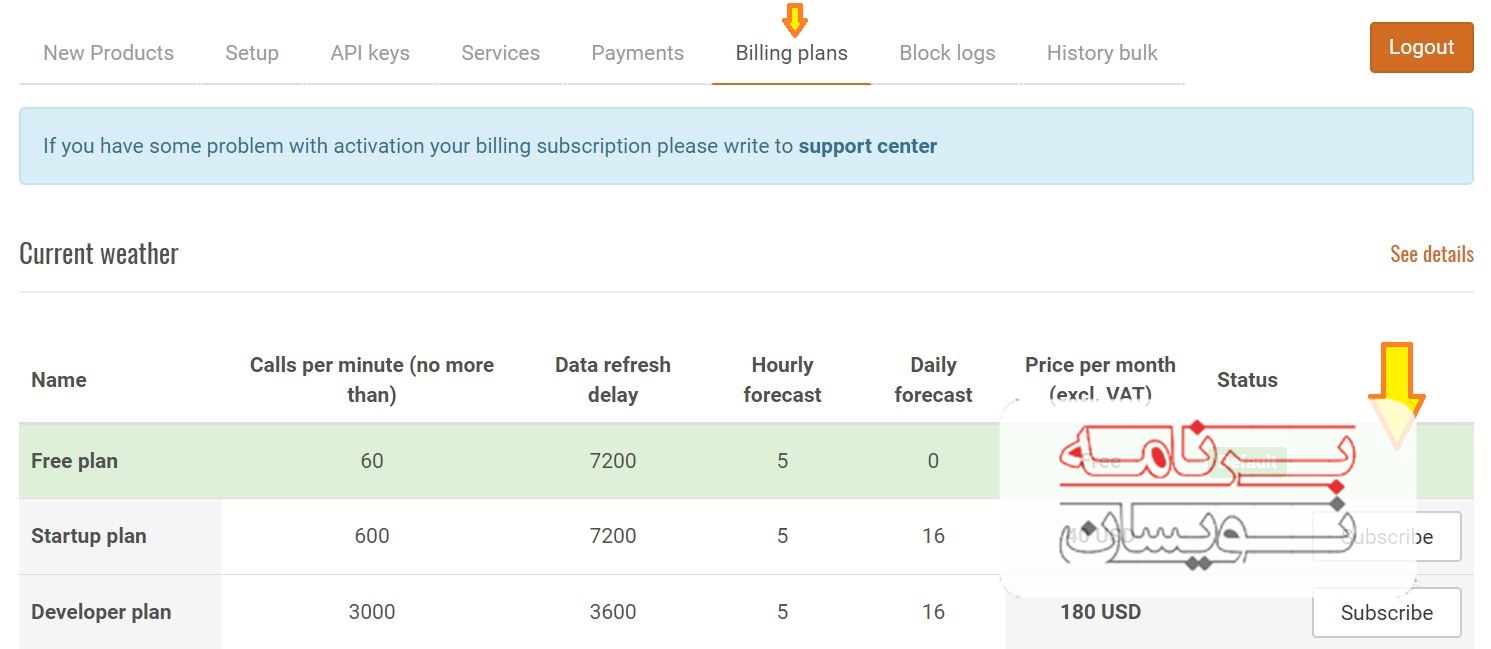Click the Current weather section heading
The image size is (1491, 649).
pyautogui.click(x=99, y=254)
